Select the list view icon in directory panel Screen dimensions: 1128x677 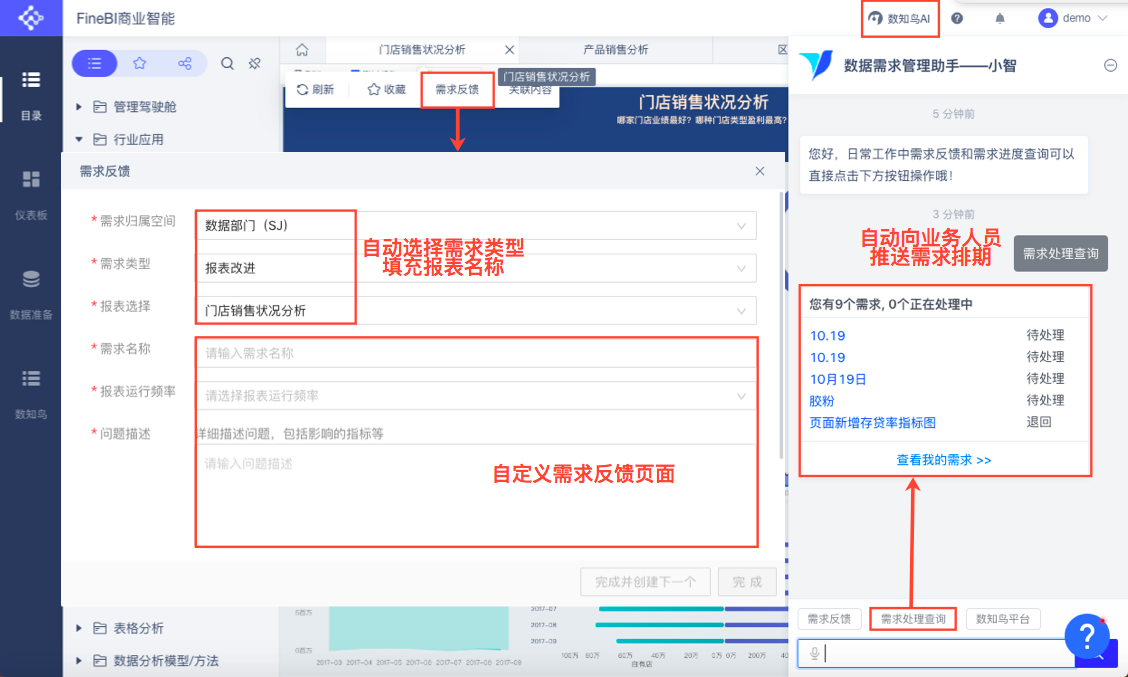[x=94, y=63]
